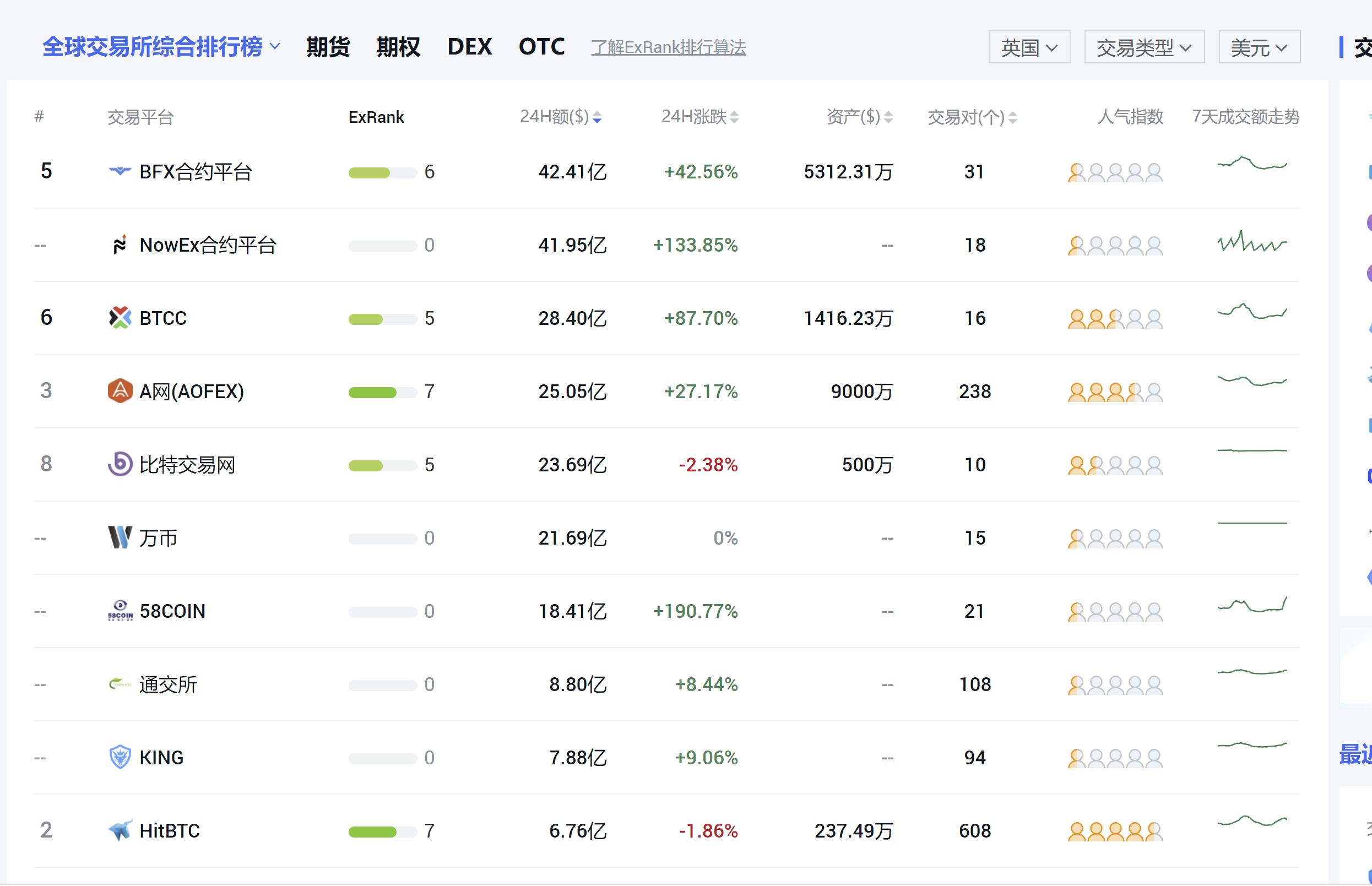
Task: Expand the 美元 currency dropdown
Action: 1259,47
